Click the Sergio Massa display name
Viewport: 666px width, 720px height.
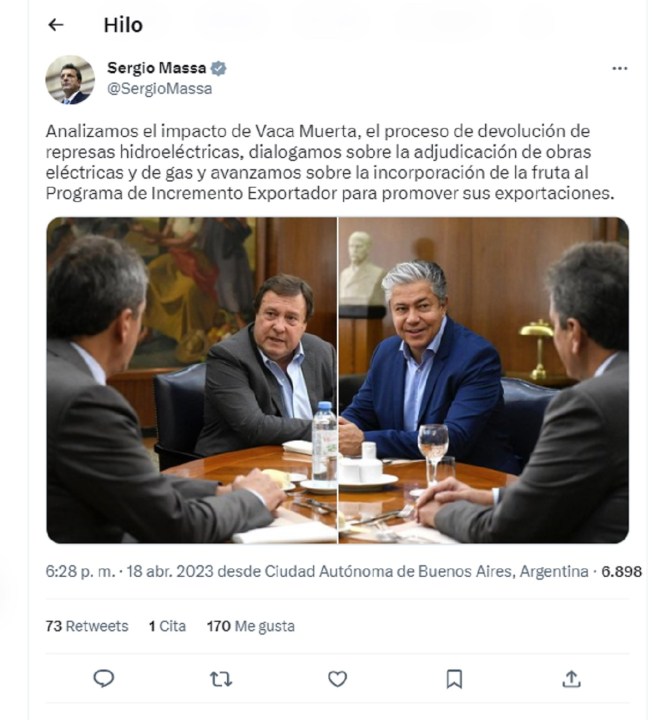pyautogui.click(x=157, y=68)
